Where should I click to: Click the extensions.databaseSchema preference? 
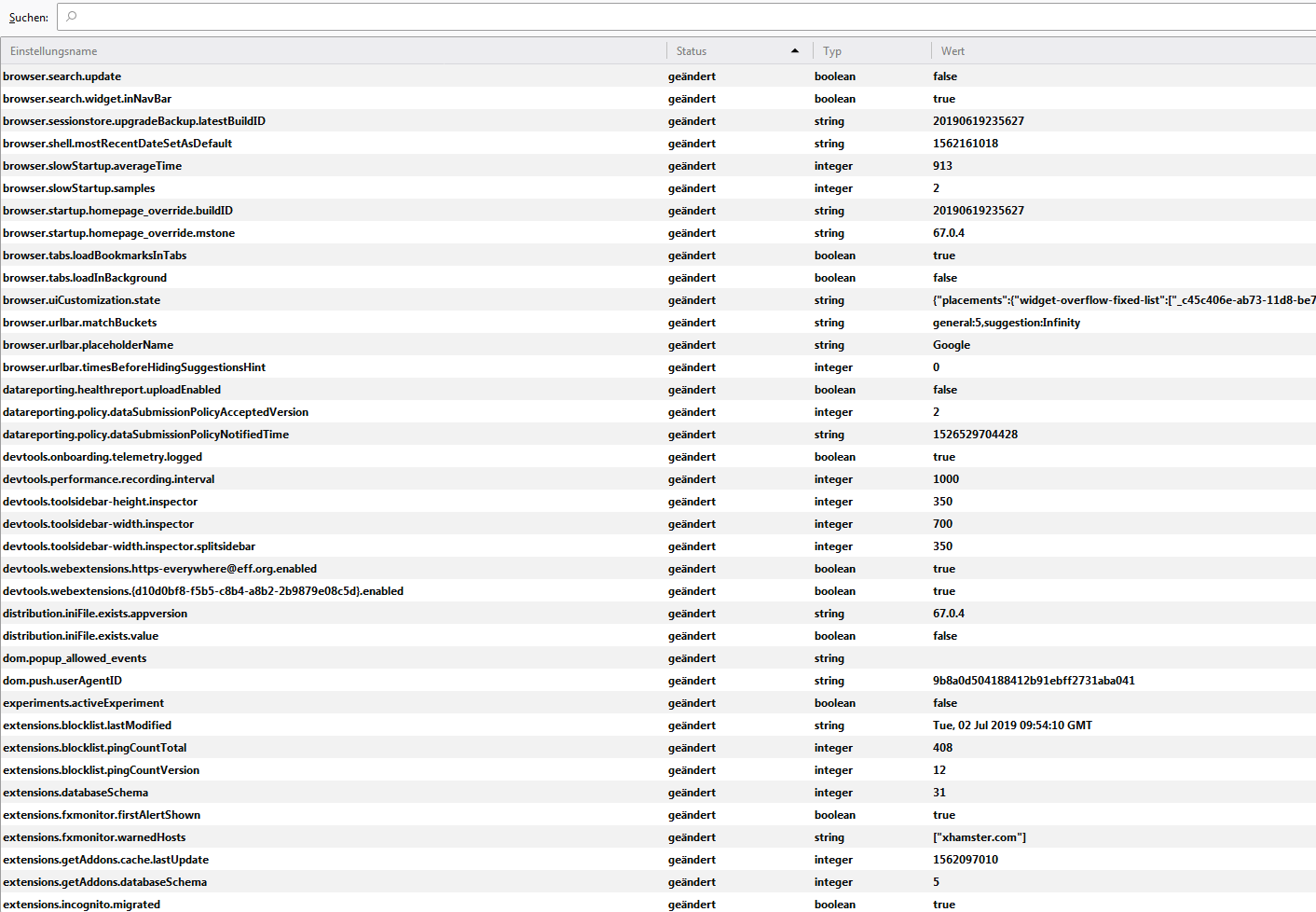point(75,793)
